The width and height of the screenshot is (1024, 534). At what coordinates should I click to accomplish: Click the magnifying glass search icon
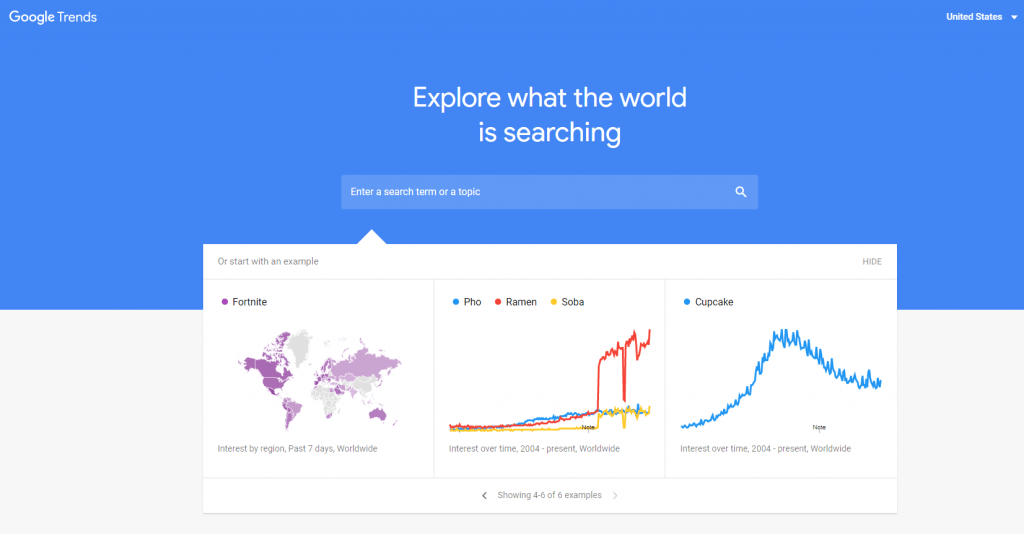pos(741,192)
